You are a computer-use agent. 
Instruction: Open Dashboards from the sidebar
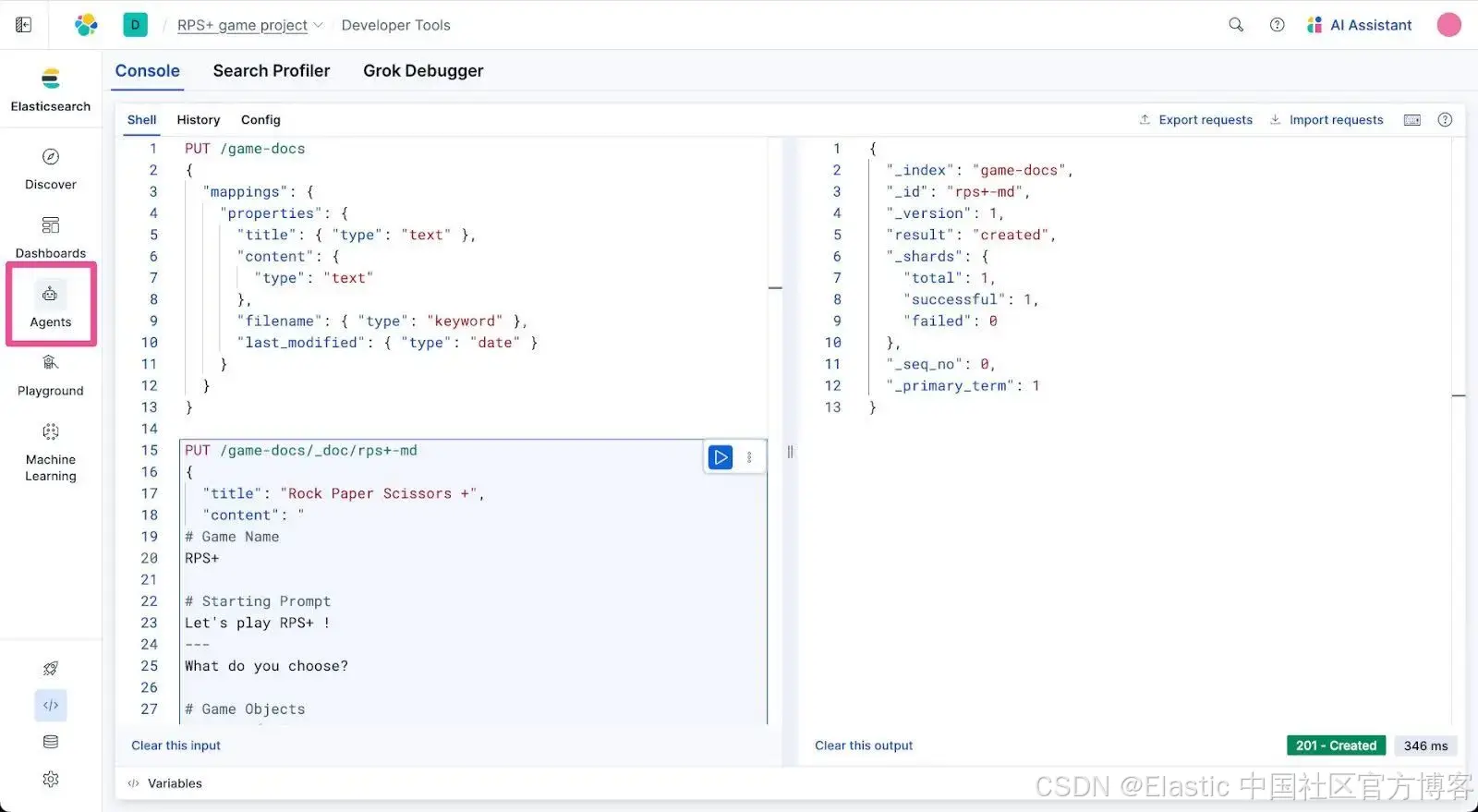[x=51, y=236]
